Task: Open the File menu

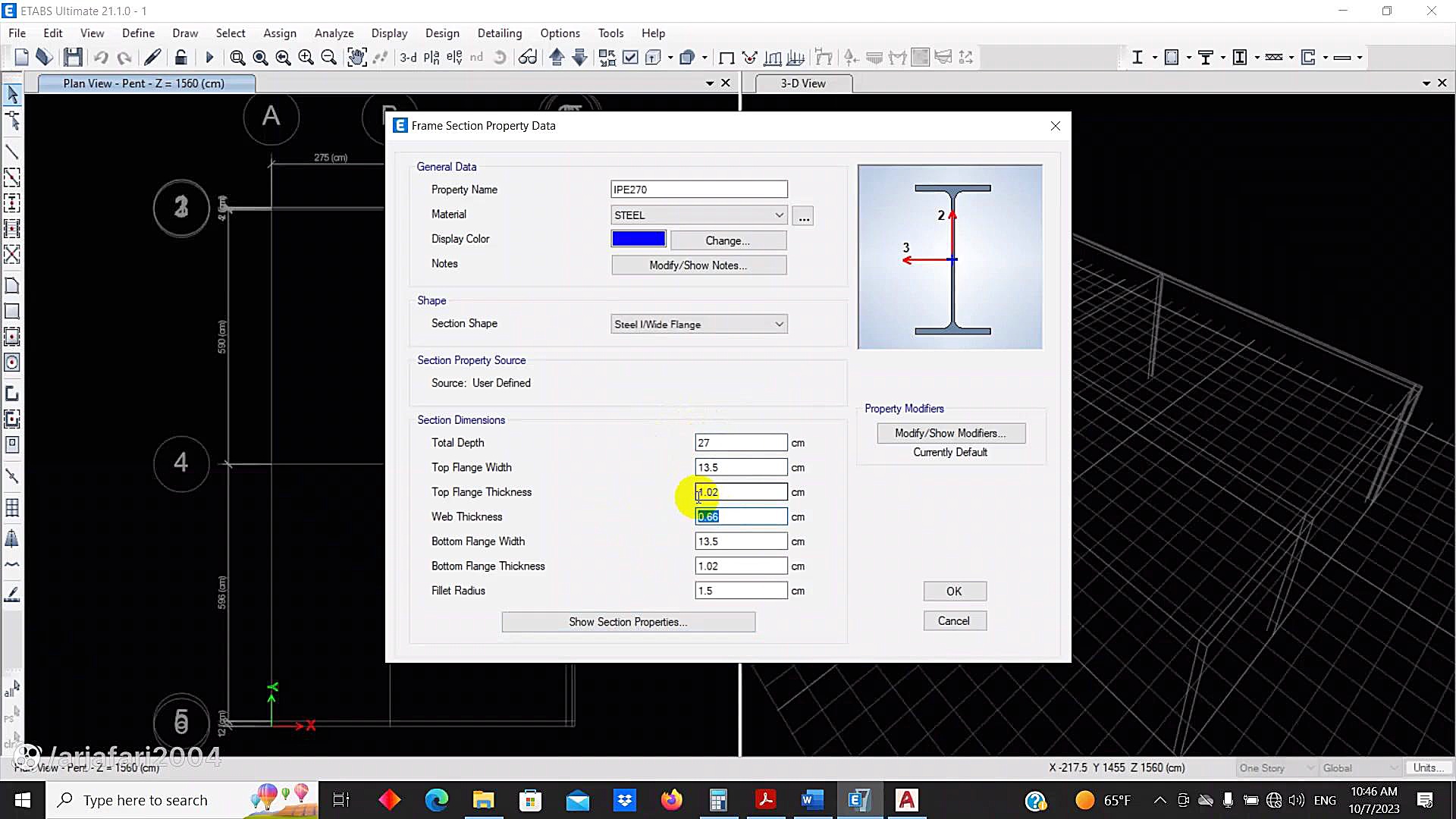Action: [x=17, y=33]
